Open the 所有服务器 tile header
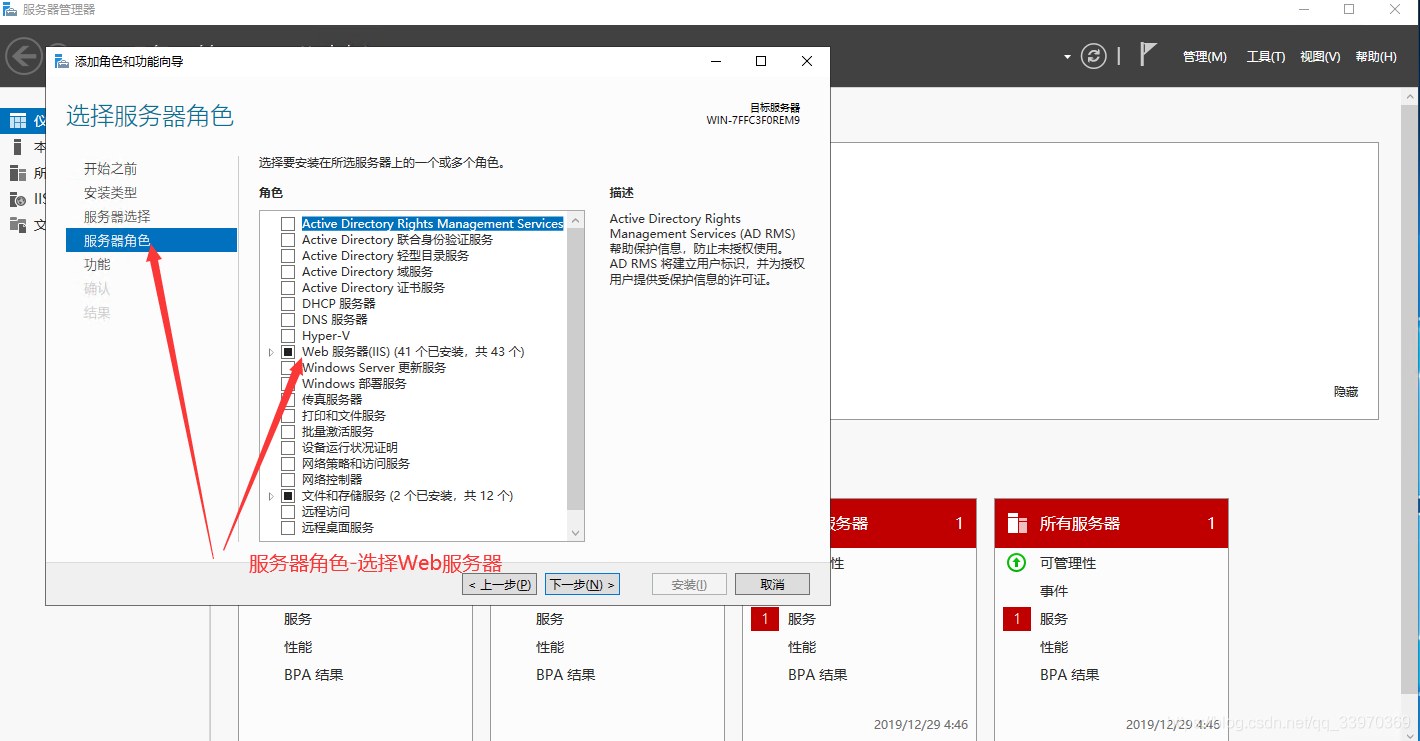The height and width of the screenshot is (741, 1420). 1111,523
